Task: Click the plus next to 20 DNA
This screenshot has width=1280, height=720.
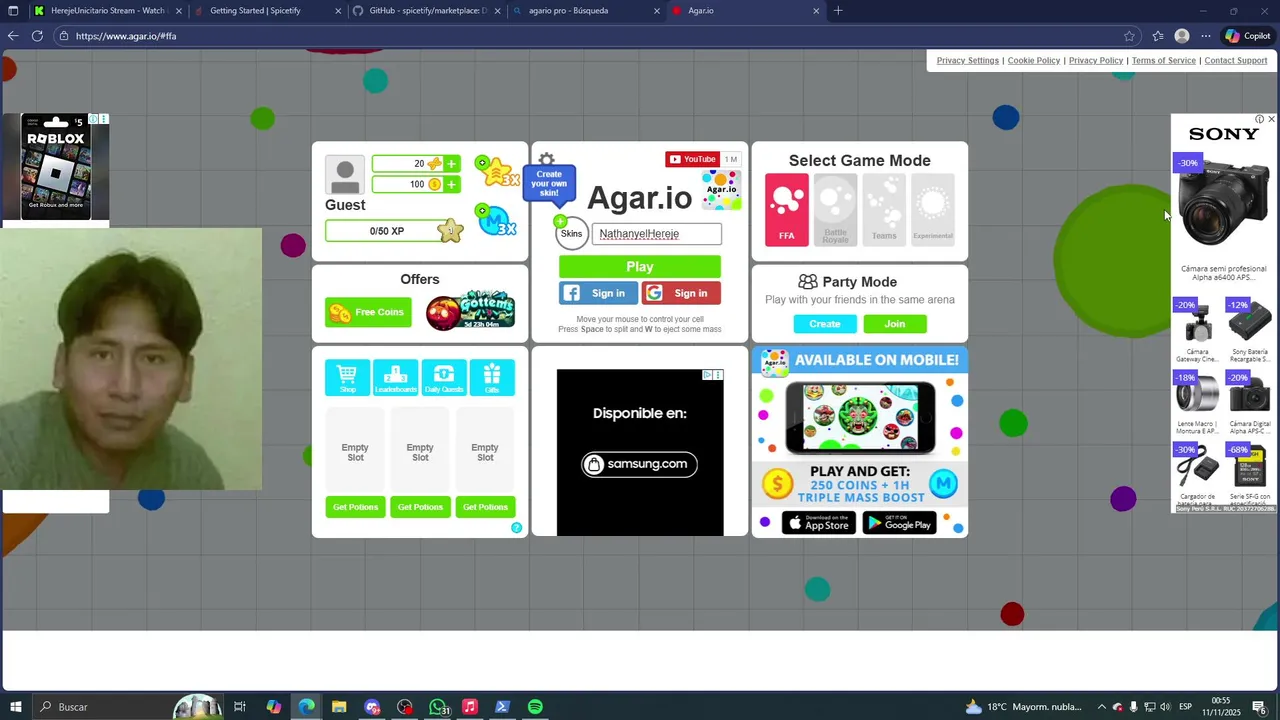Action: pyautogui.click(x=451, y=164)
